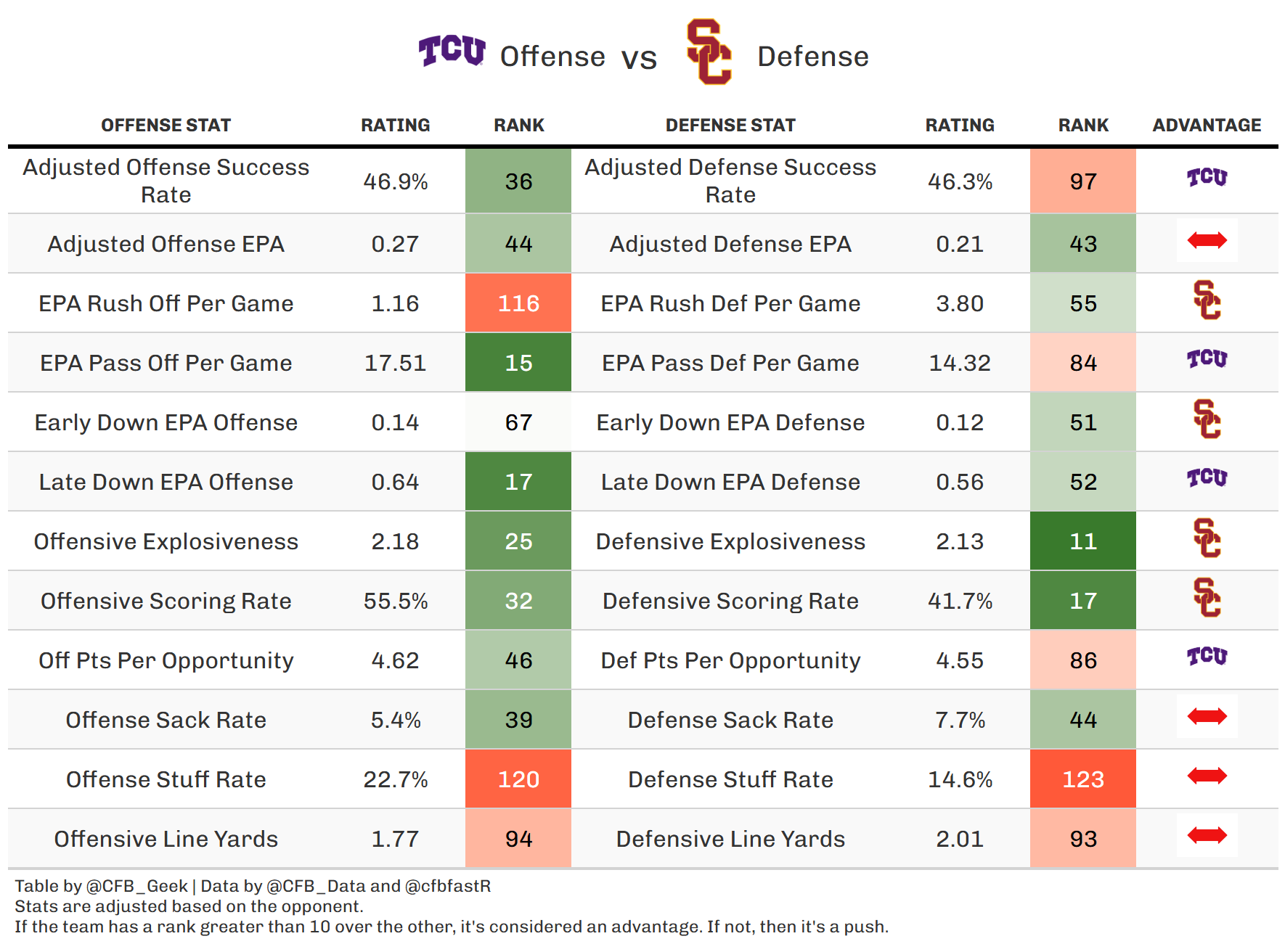Click the OFFENSE STAT column header
This screenshot has width=1285, height=952.
[166, 126]
